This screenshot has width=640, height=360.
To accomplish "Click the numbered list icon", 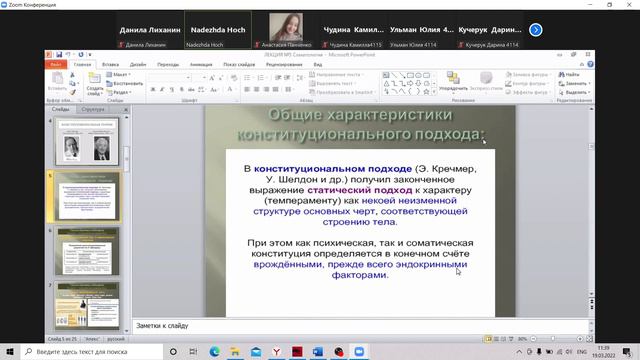I will click(x=261, y=78).
